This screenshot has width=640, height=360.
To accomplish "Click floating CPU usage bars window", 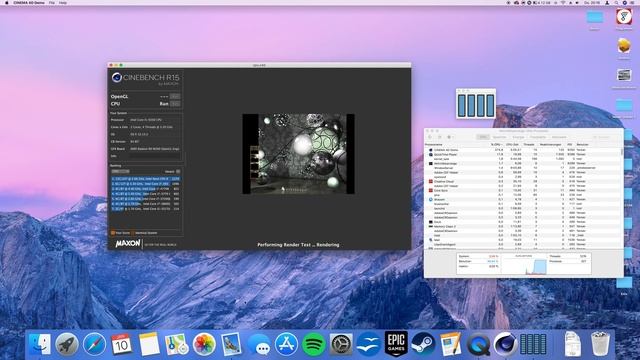I will pyautogui.click(x=476, y=105).
